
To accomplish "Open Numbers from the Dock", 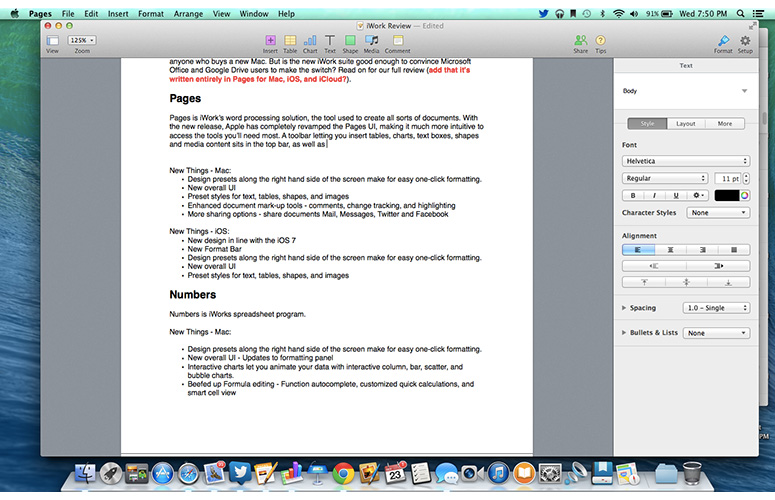I will pyautogui.click(x=292, y=473).
